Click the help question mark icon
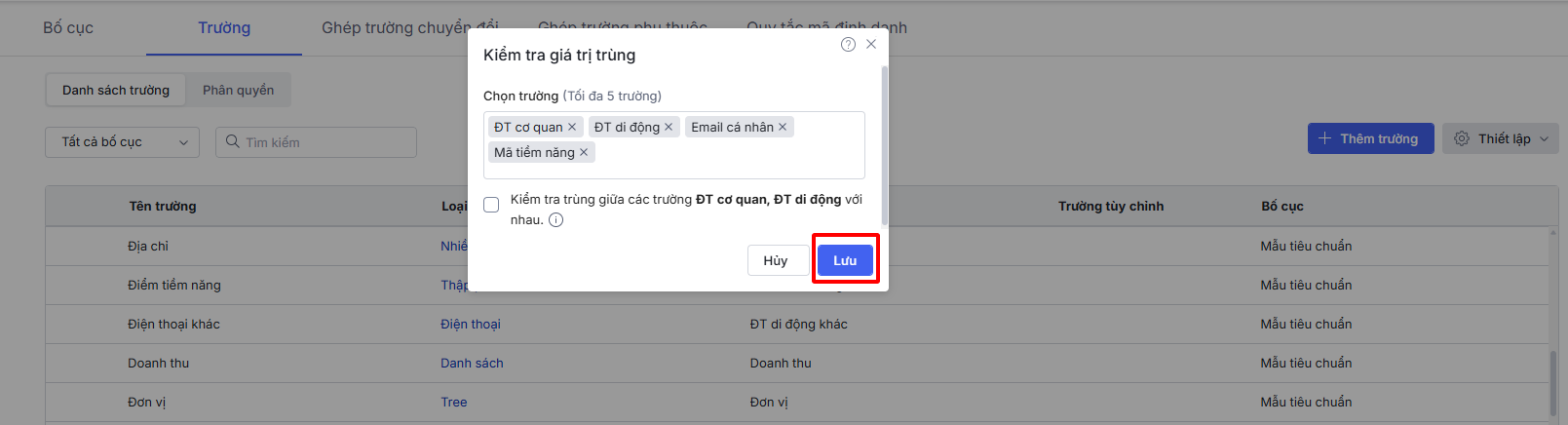Viewport: 1568px width, 425px height. [848, 45]
